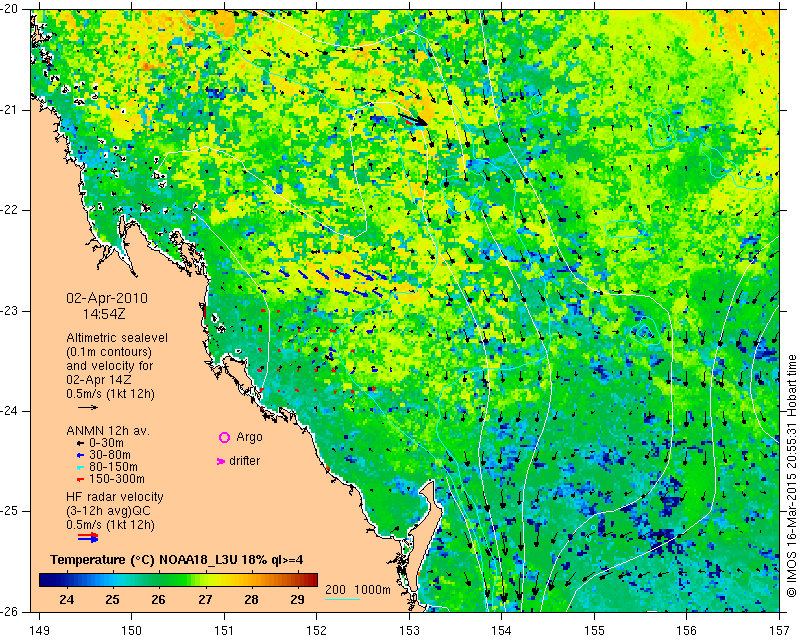Click the date text 02-Apr-2010
This screenshot has width=800, height=640.
(x=107, y=298)
